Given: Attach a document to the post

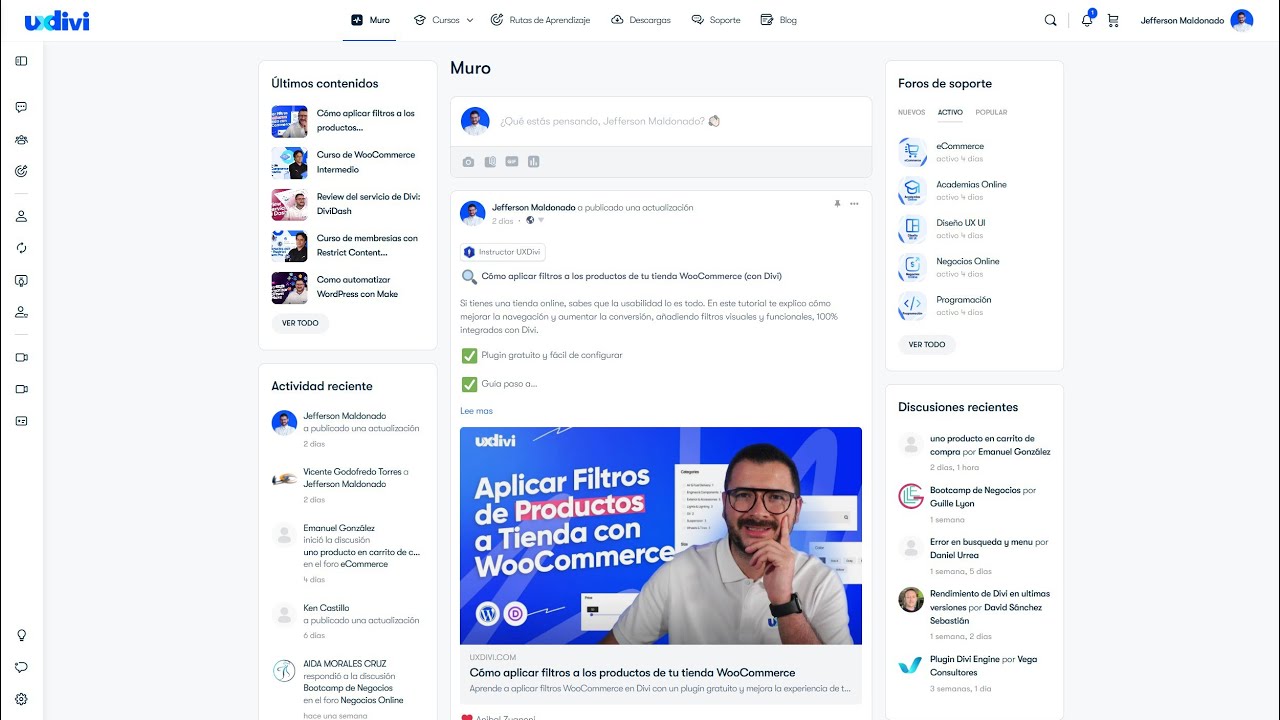Looking at the screenshot, I should coord(490,162).
